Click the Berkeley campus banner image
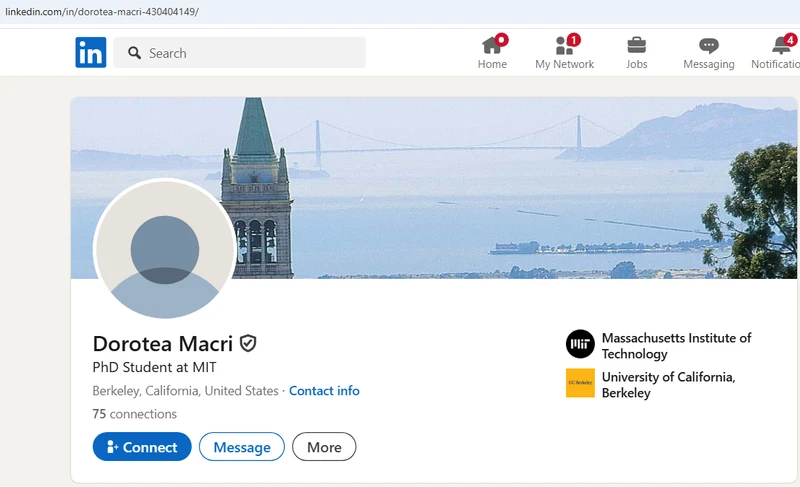This screenshot has height=487, width=800. [500, 190]
